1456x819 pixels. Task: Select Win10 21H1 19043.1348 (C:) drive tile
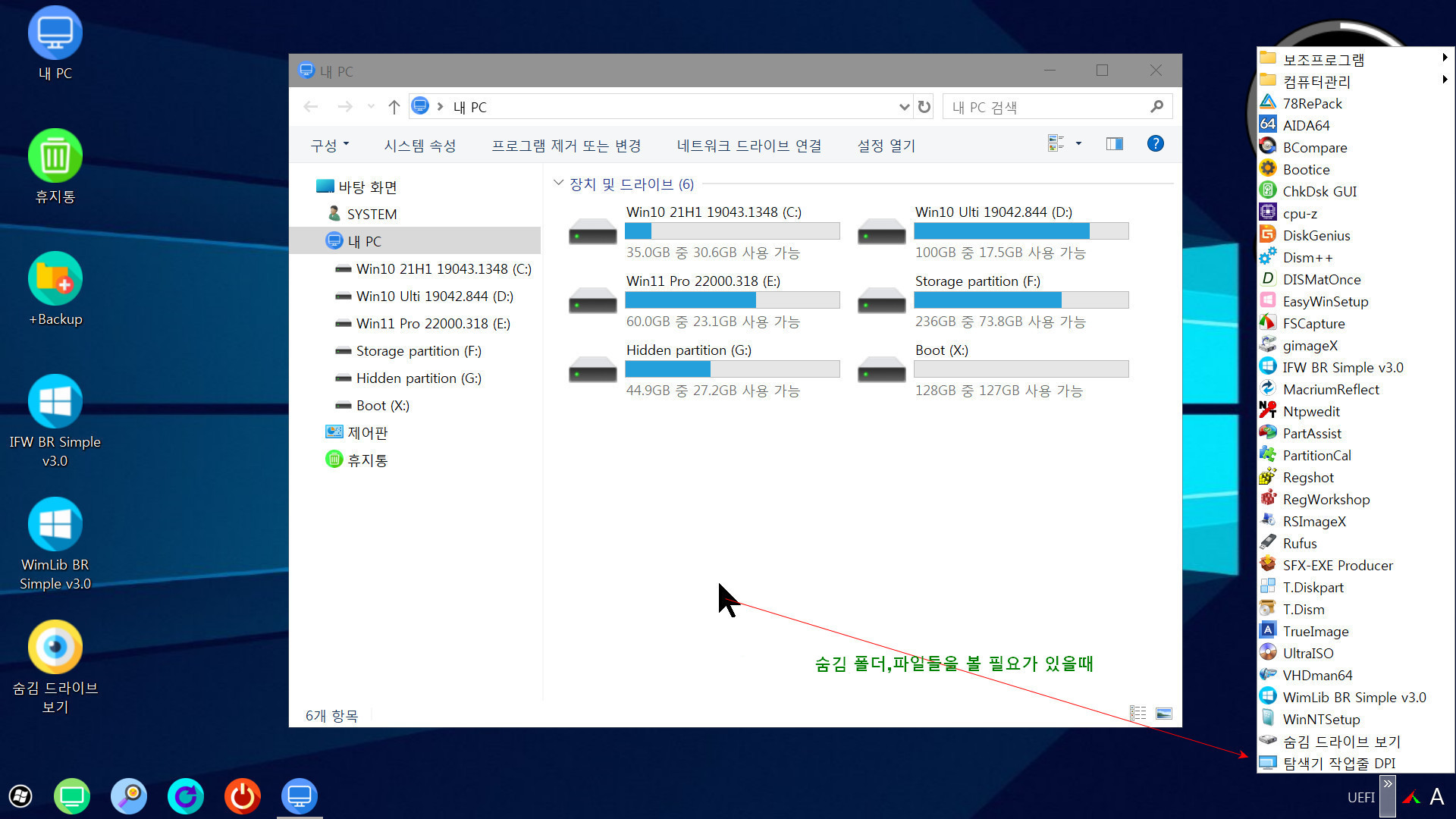pyautogui.click(x=704, y=232)
